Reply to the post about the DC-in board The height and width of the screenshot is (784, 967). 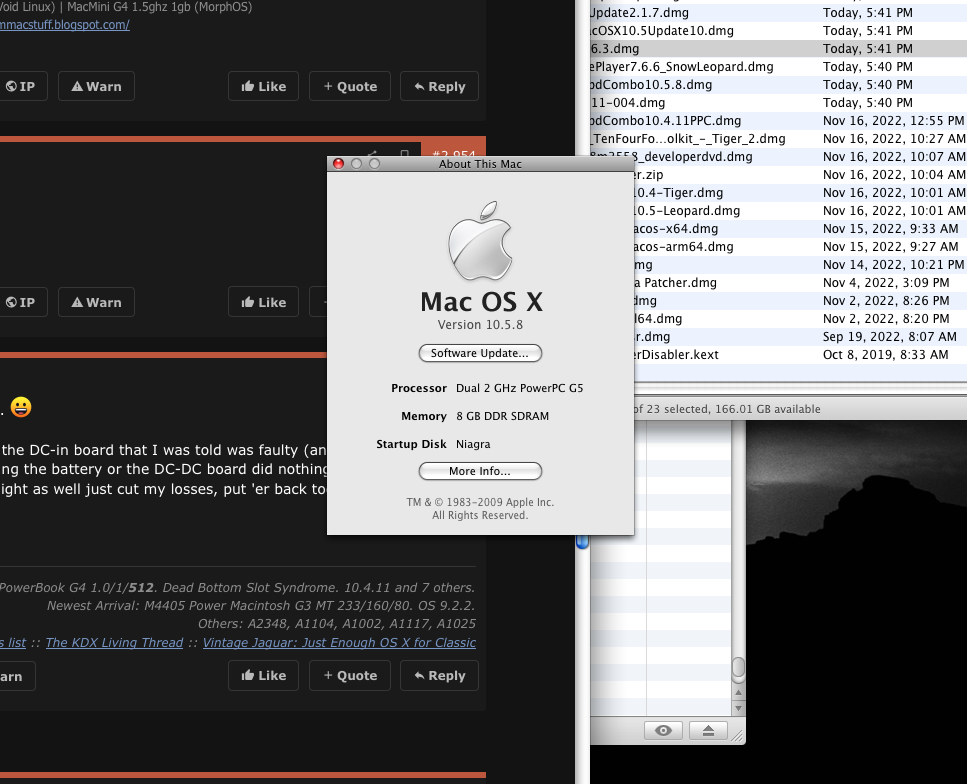coord(439,675)
